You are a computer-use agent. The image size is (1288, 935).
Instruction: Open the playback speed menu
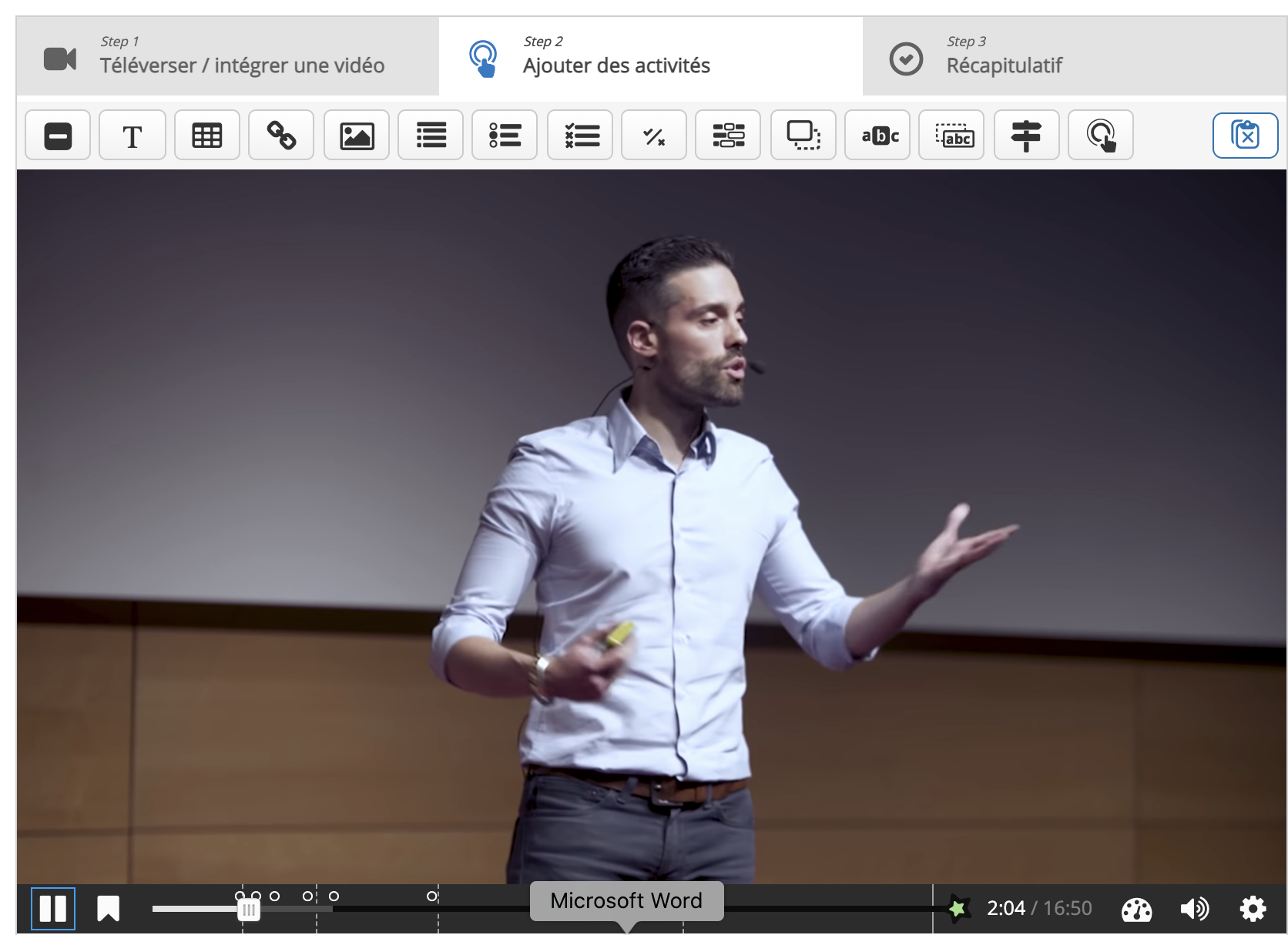(1136, 910)
